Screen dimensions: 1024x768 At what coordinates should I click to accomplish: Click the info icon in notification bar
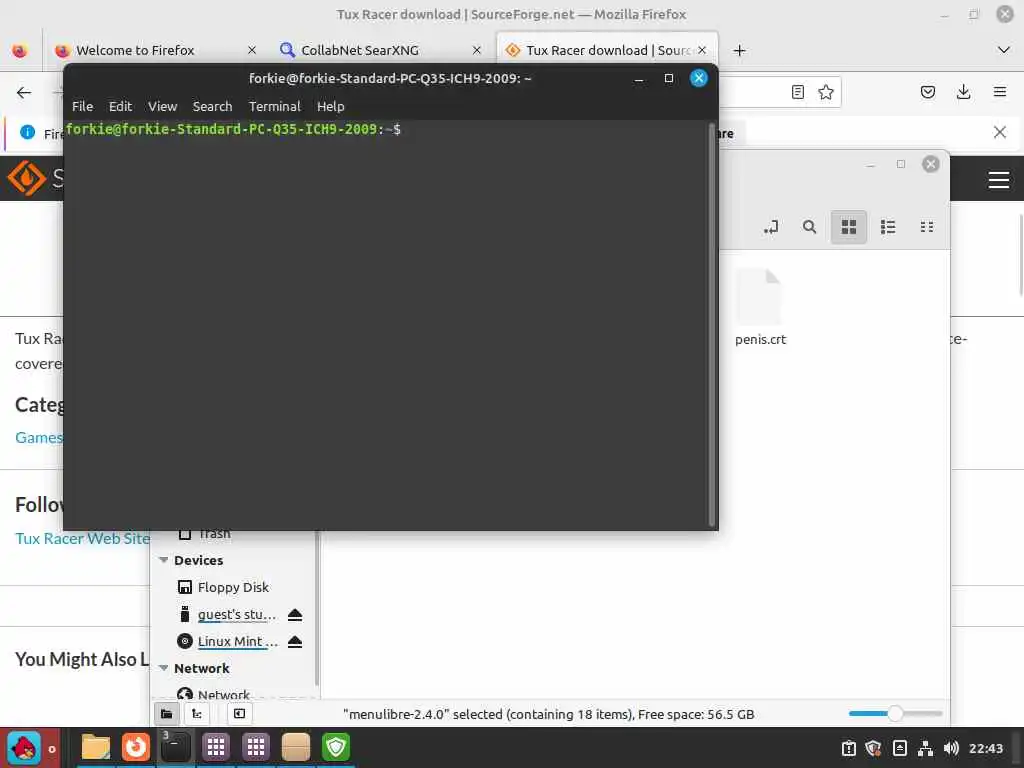27,133
